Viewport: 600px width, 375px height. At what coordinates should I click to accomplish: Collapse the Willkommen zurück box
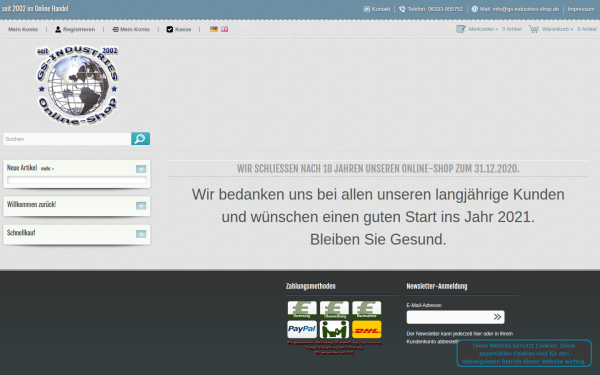pos(141,205)
